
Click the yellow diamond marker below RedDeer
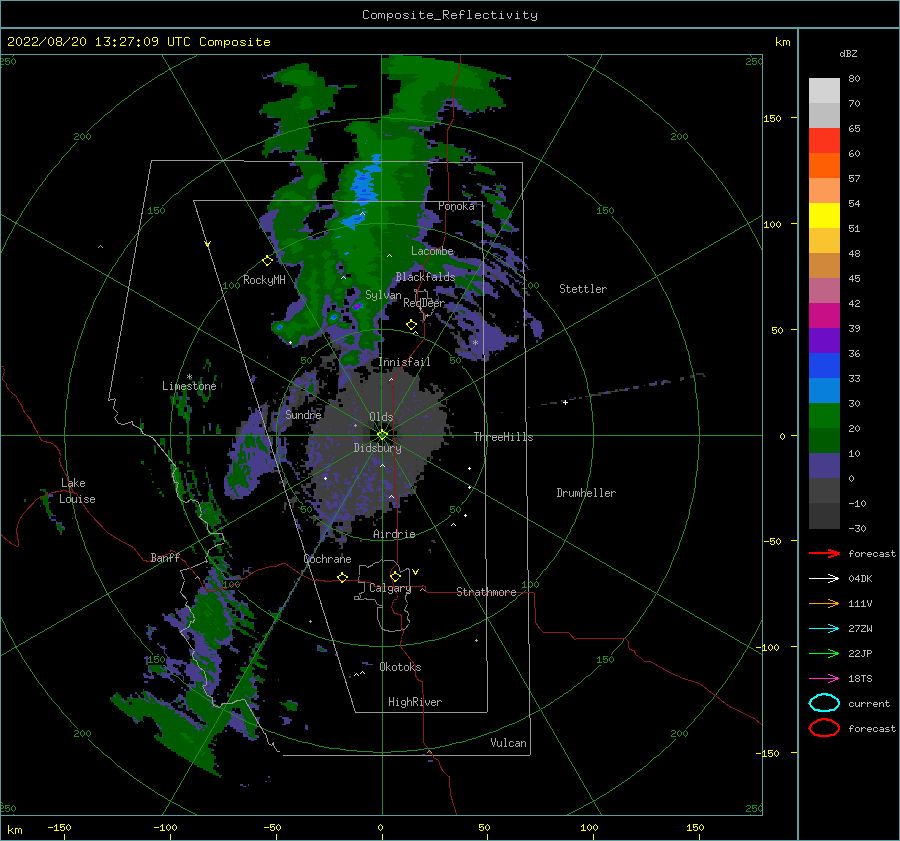411,325
